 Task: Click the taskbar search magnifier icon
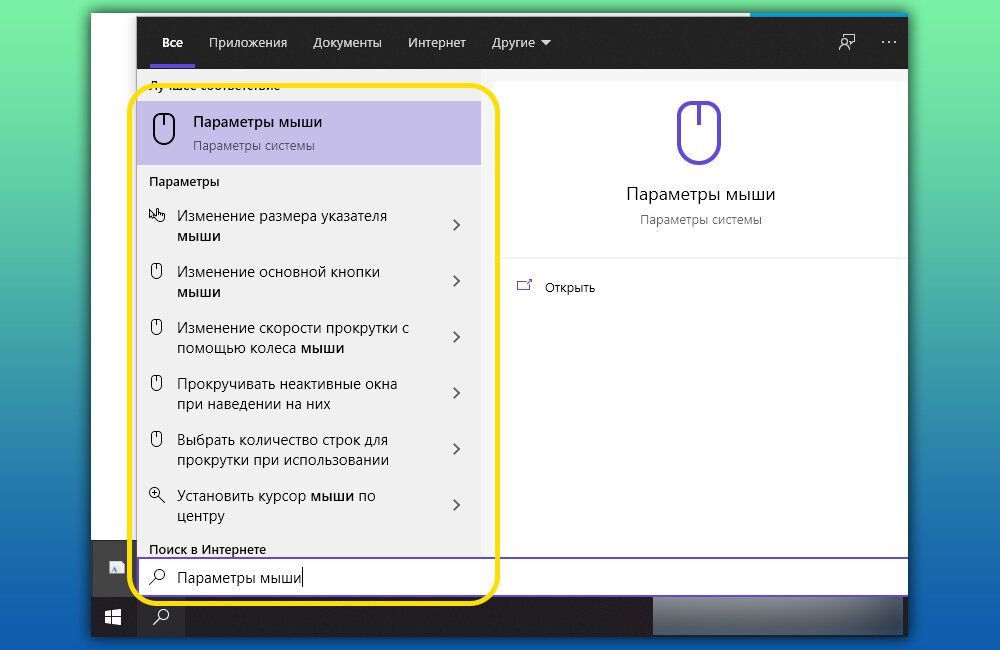click(160, 616)
